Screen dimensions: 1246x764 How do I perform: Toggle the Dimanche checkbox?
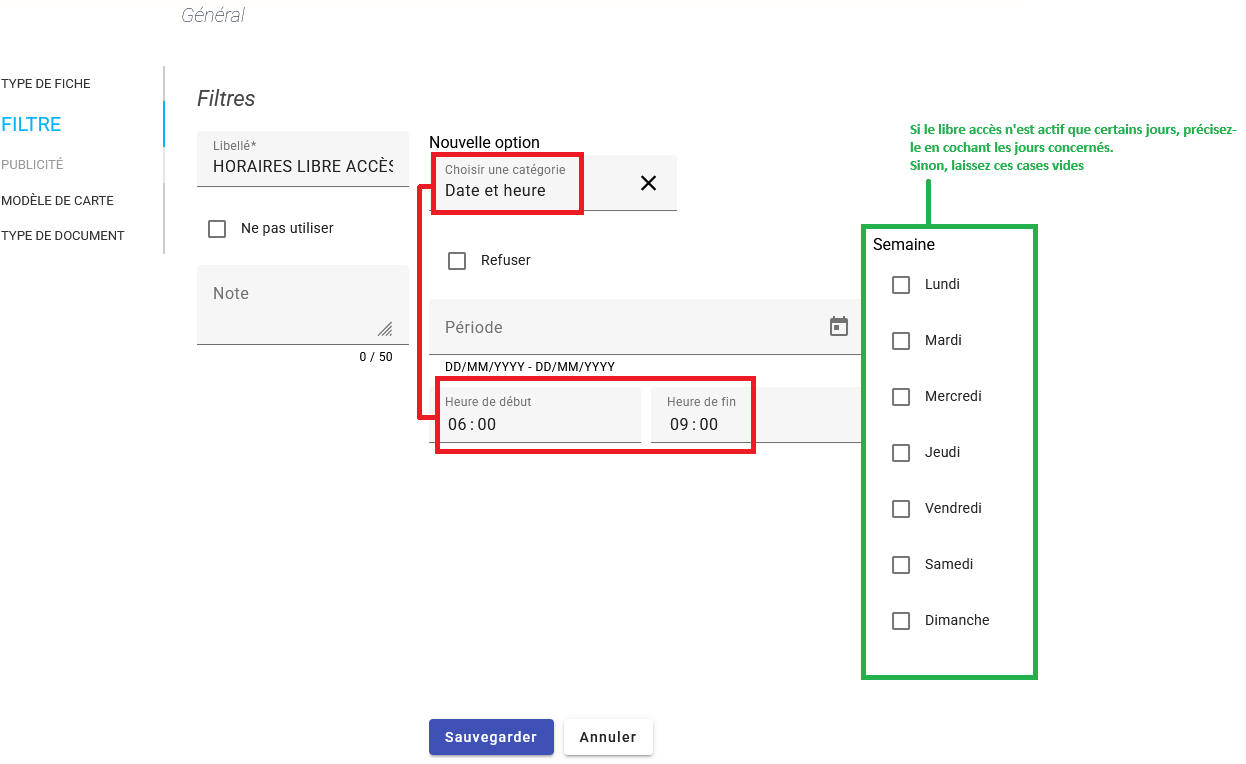901,621
